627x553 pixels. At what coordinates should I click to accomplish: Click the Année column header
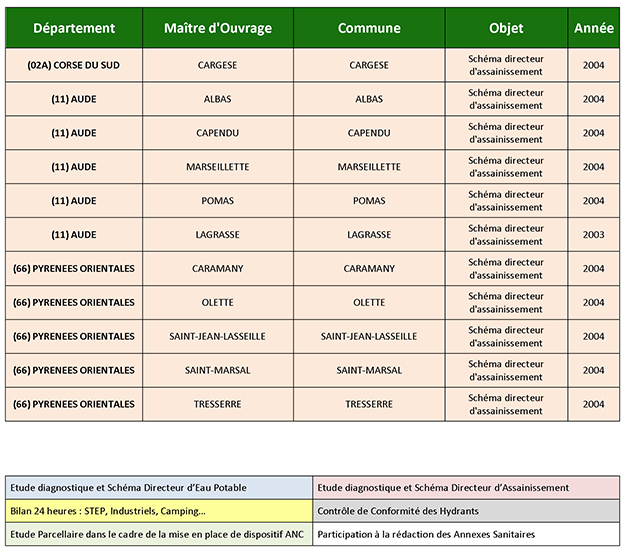click(x=594, y=28)
